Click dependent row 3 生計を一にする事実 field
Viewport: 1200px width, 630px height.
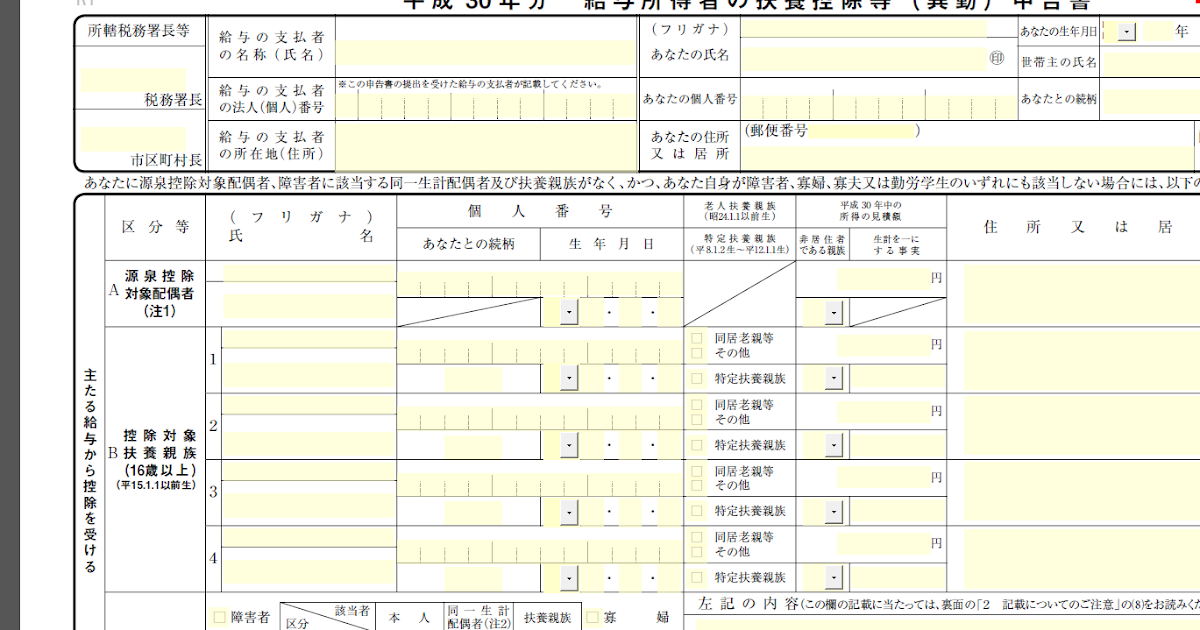[x=896, y=511]
